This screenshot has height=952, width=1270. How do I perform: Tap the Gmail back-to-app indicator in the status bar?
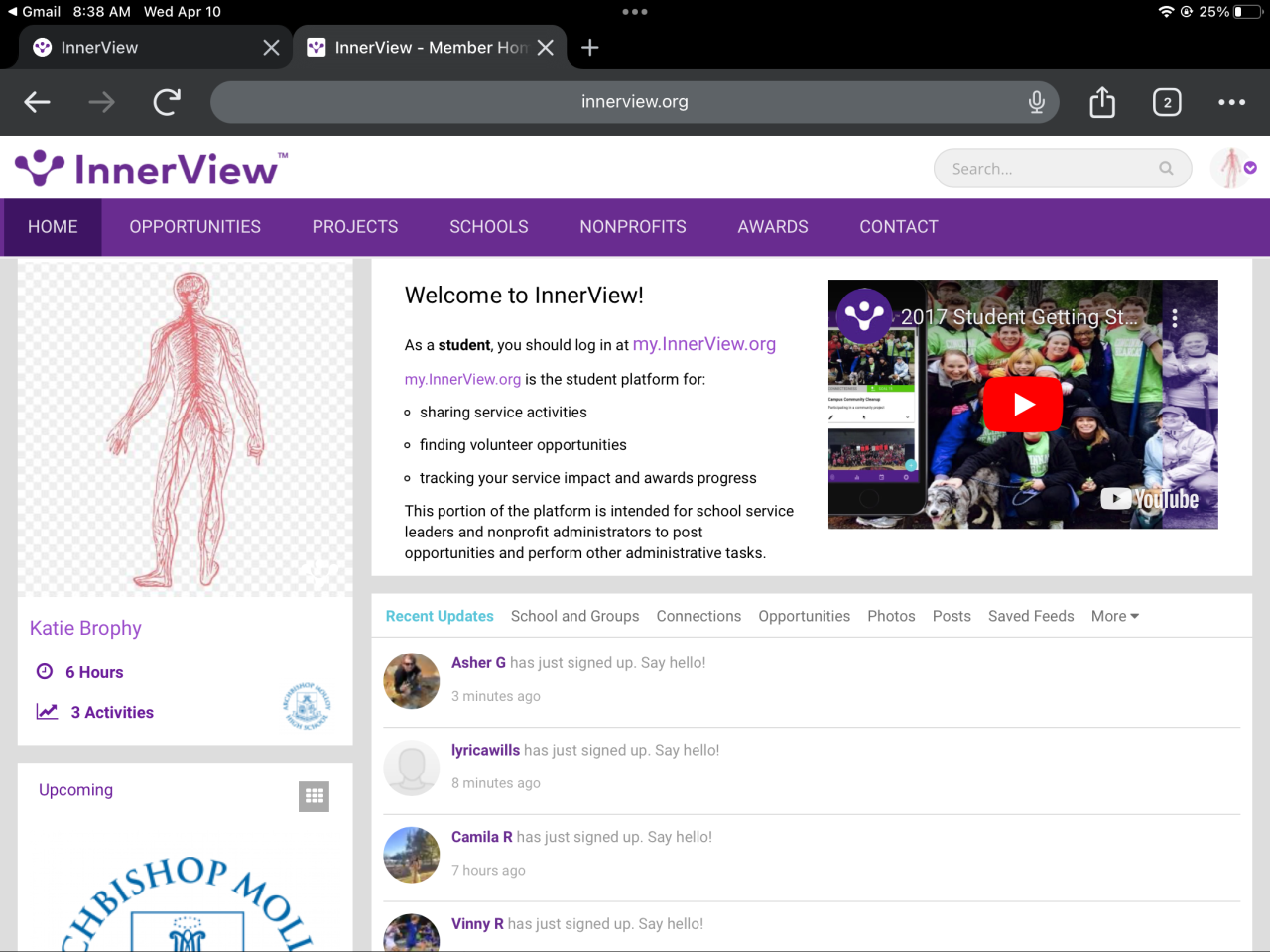[x=34, y=12]
